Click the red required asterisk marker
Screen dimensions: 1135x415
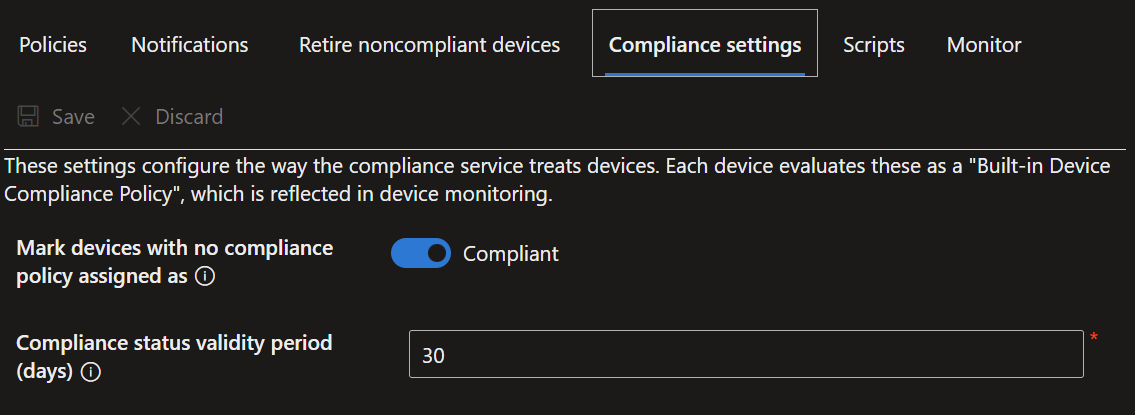[1094, 338]
